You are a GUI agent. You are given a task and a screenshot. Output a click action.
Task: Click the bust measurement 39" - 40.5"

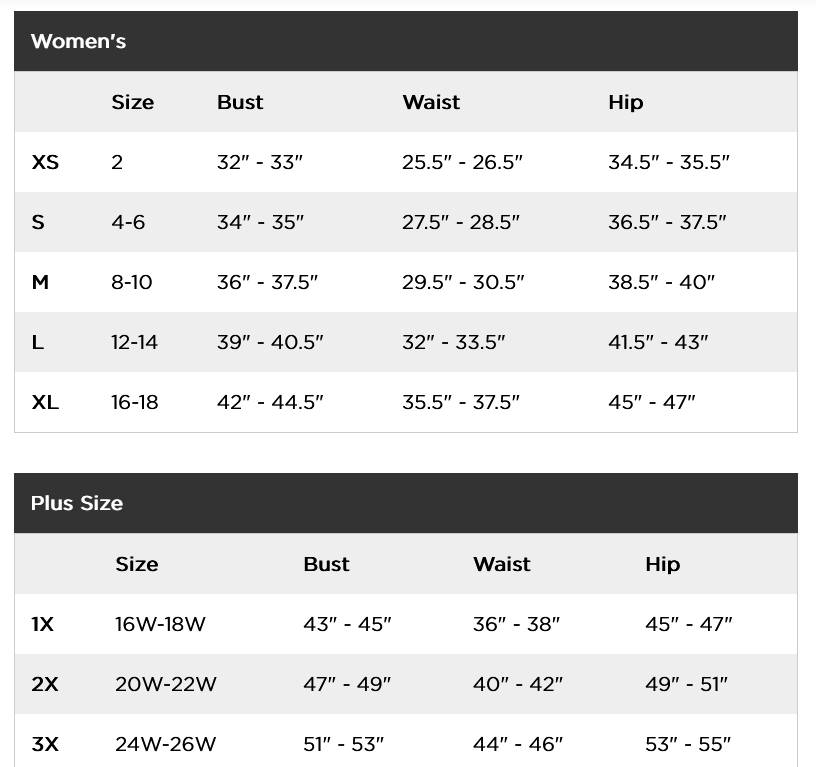click(x=270, y=342)
